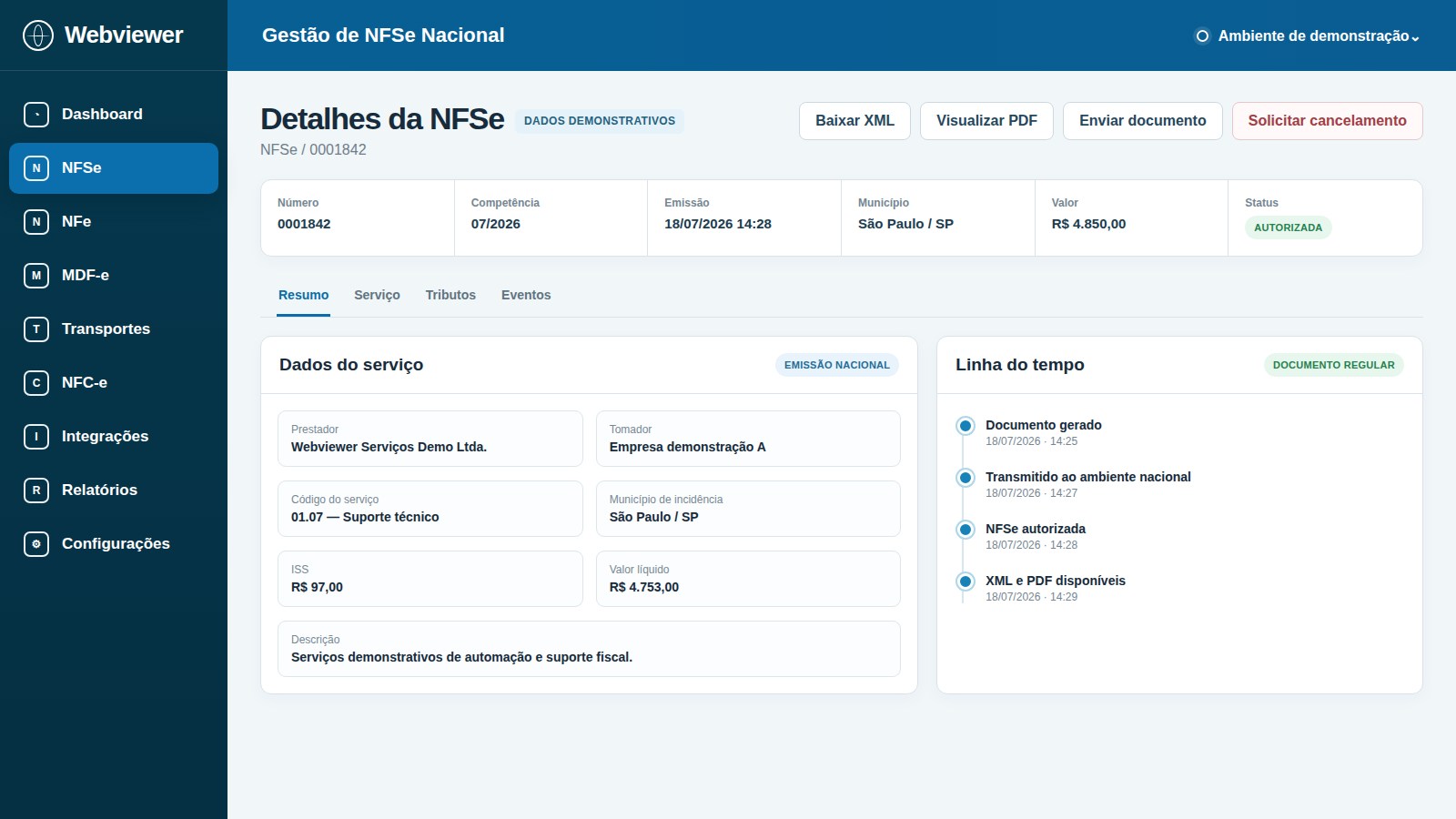The height and width of the screenshot is (819, 1456).
Task: Click the Transportes sidebar icon
Action: (36, 329)
